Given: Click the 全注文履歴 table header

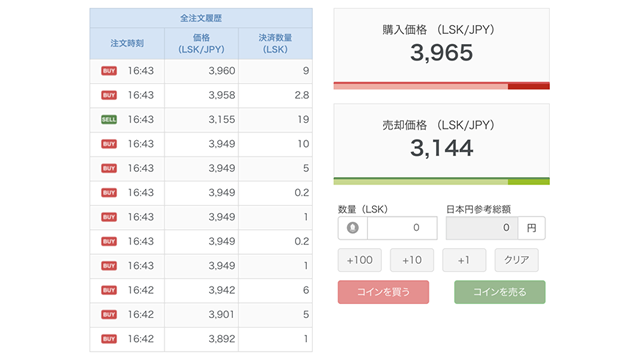Looking at the screenshot, I should tap(201, 18).
